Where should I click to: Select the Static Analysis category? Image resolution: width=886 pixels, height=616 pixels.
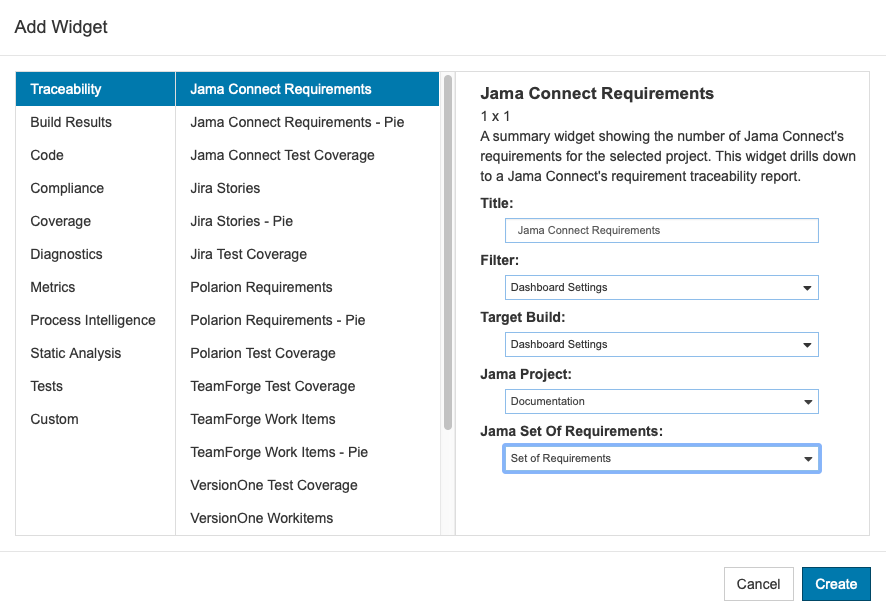(95, 353)
